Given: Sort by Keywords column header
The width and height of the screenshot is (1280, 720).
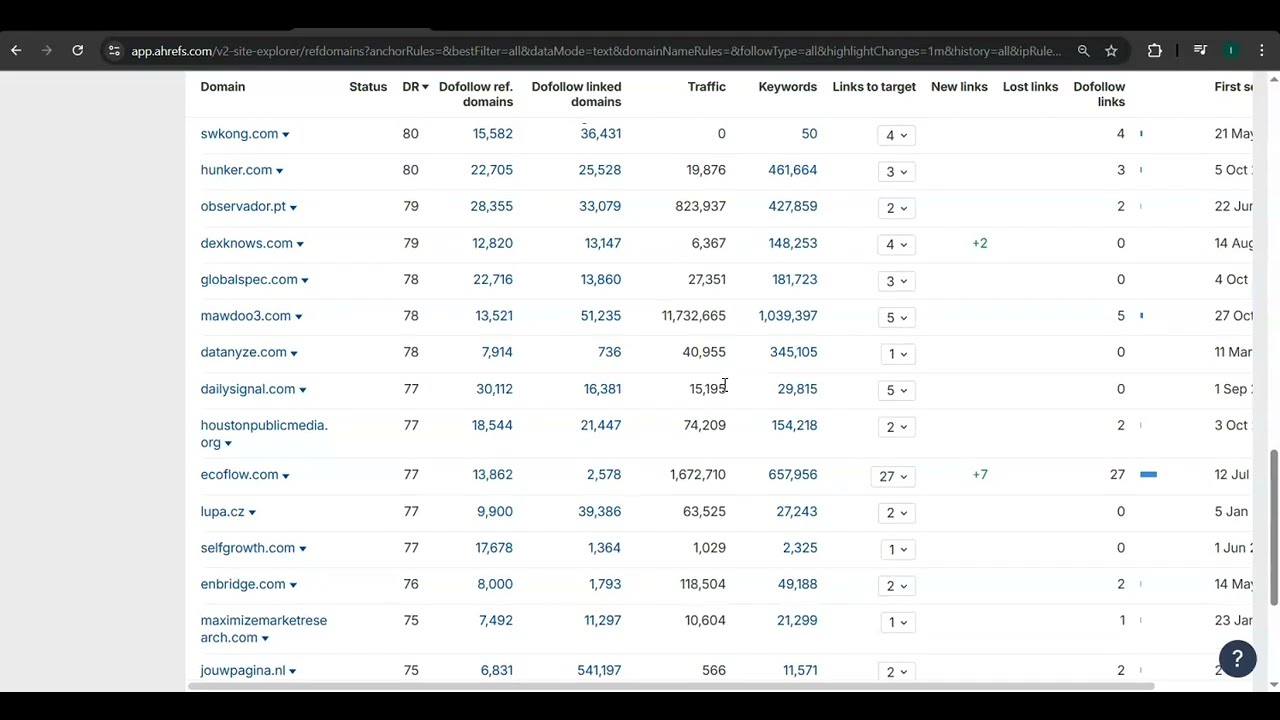Looking at the screenshot, I should pyautogui.click(x=787, y=87).
